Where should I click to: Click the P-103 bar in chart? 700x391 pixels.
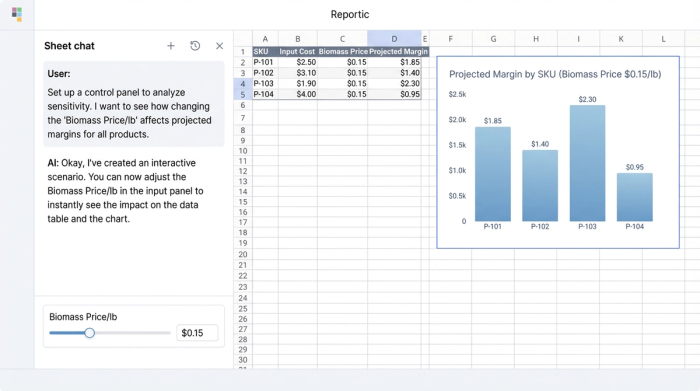tap(588, 163)
